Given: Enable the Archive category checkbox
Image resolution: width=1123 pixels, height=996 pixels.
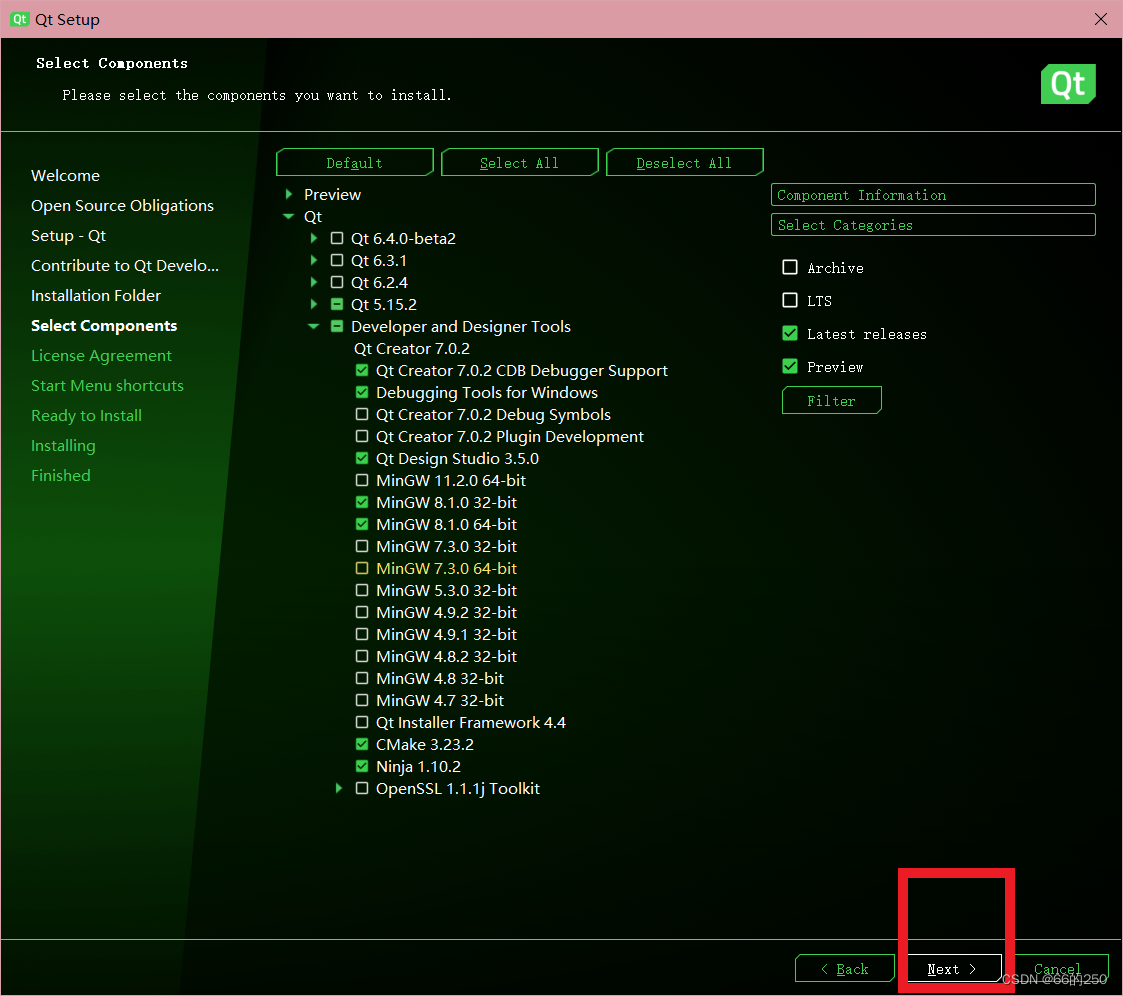Looking at the screenshot, I should (790, 267).
